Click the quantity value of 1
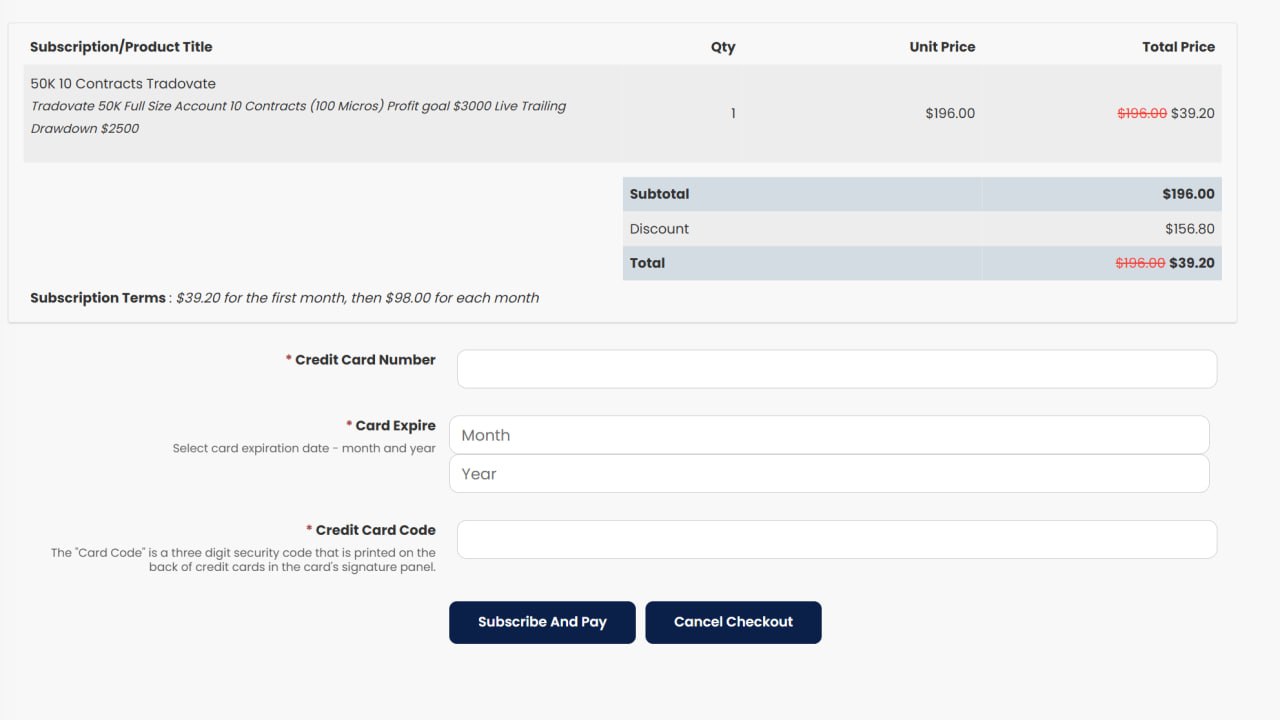Viewport: 1280px width, 720px height. click(733, 113)
